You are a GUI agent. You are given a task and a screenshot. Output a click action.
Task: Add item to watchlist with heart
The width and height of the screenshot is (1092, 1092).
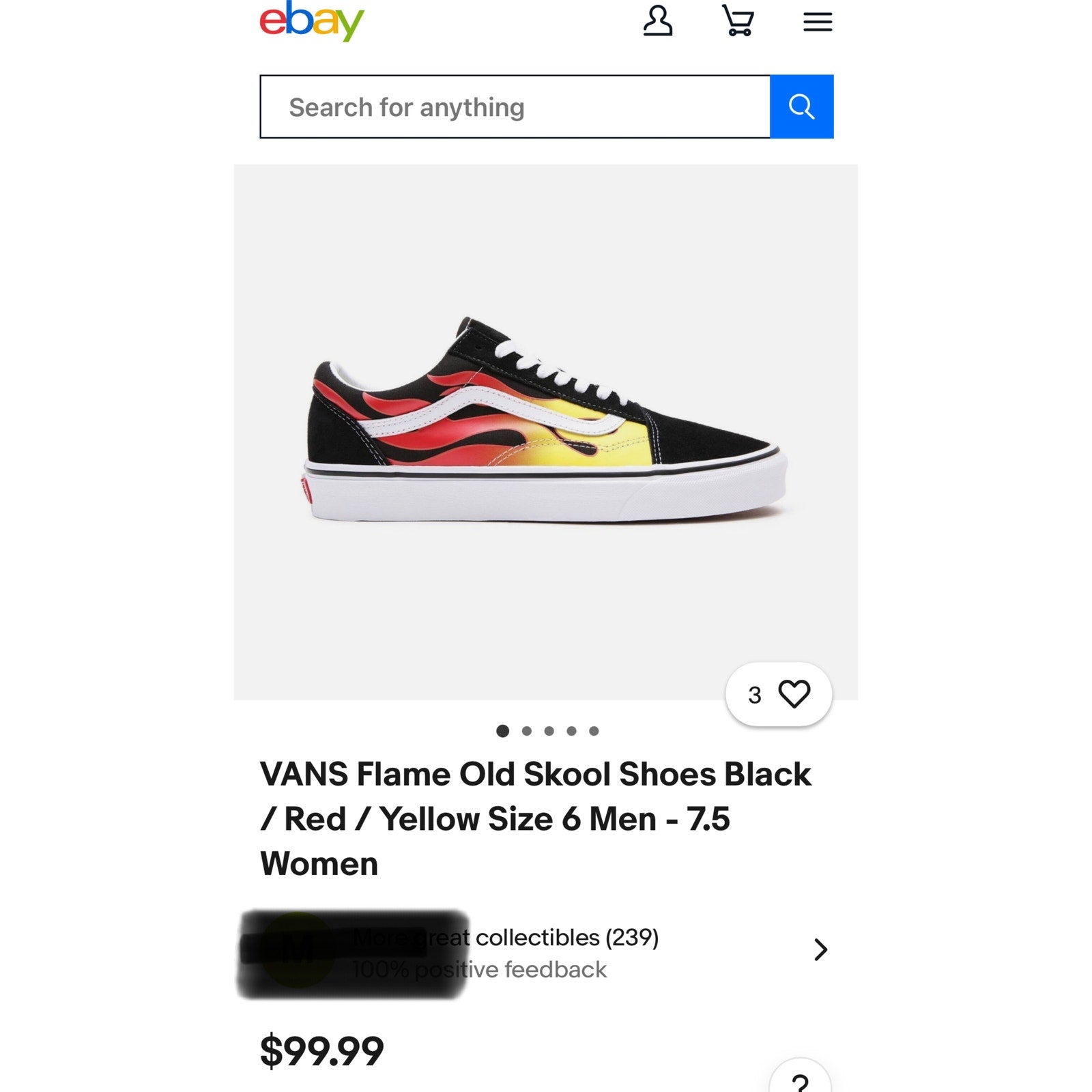794,694
